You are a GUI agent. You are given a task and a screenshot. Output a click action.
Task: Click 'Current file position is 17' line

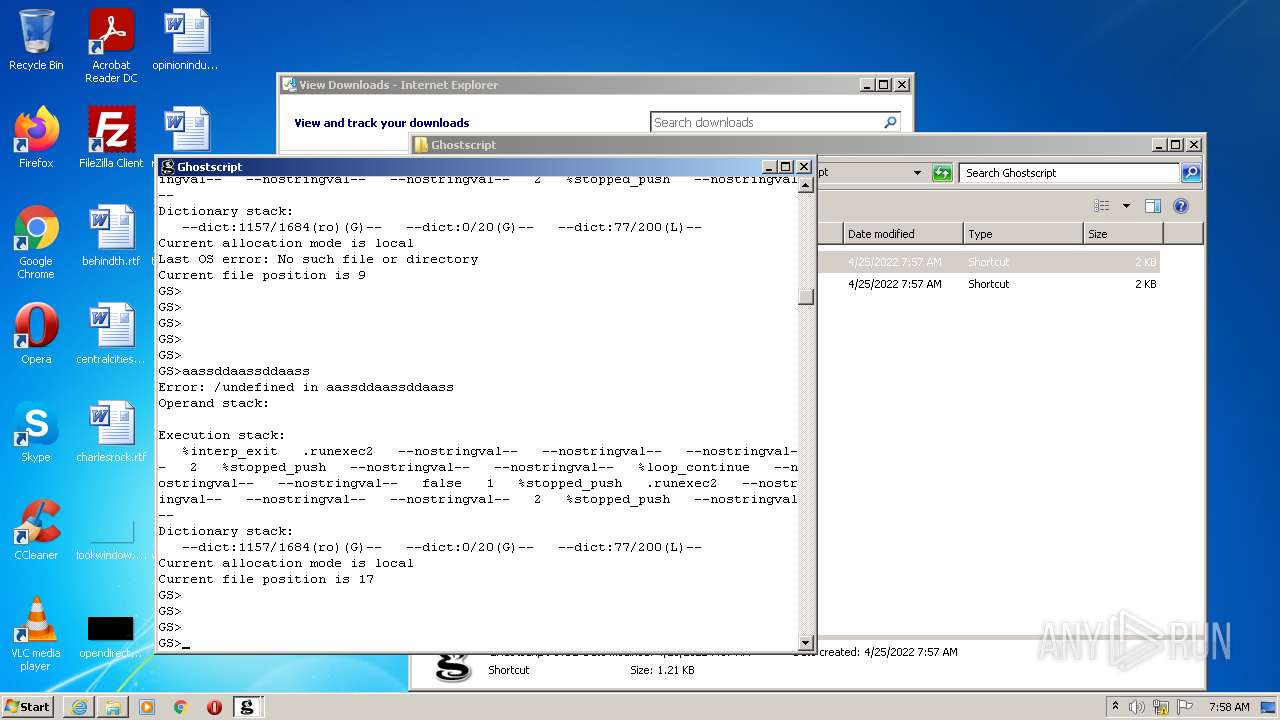266,579
